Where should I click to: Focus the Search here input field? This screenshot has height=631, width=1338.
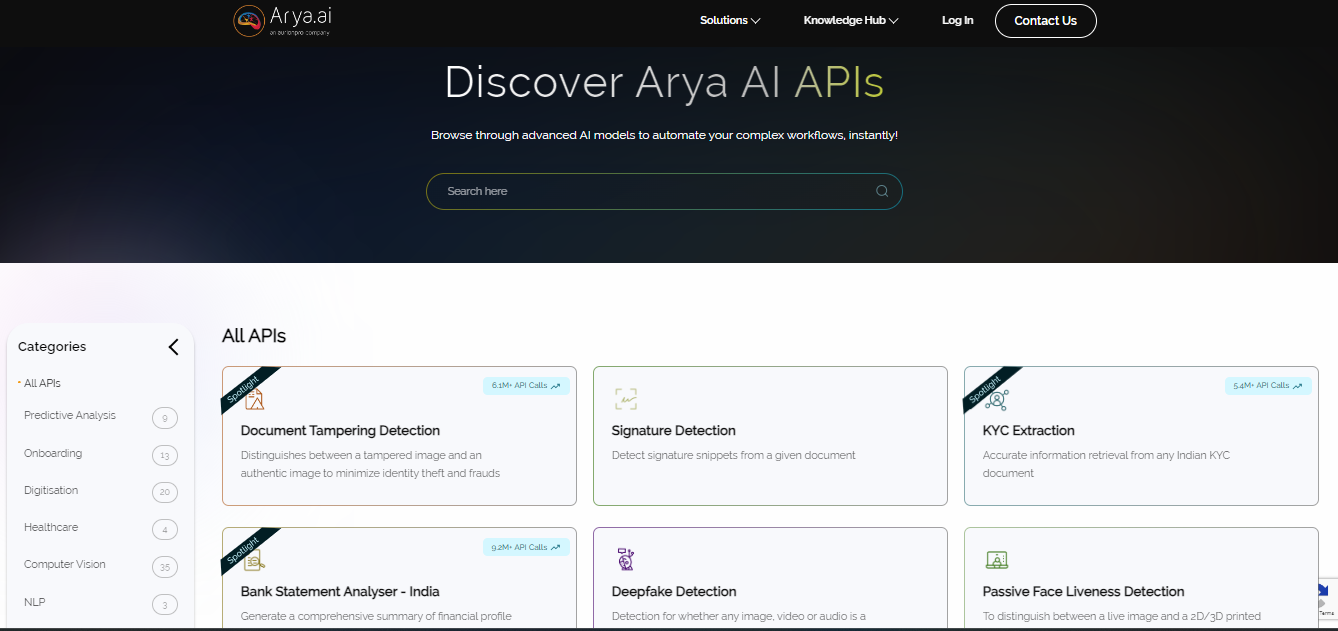click(x=664, y=191)
